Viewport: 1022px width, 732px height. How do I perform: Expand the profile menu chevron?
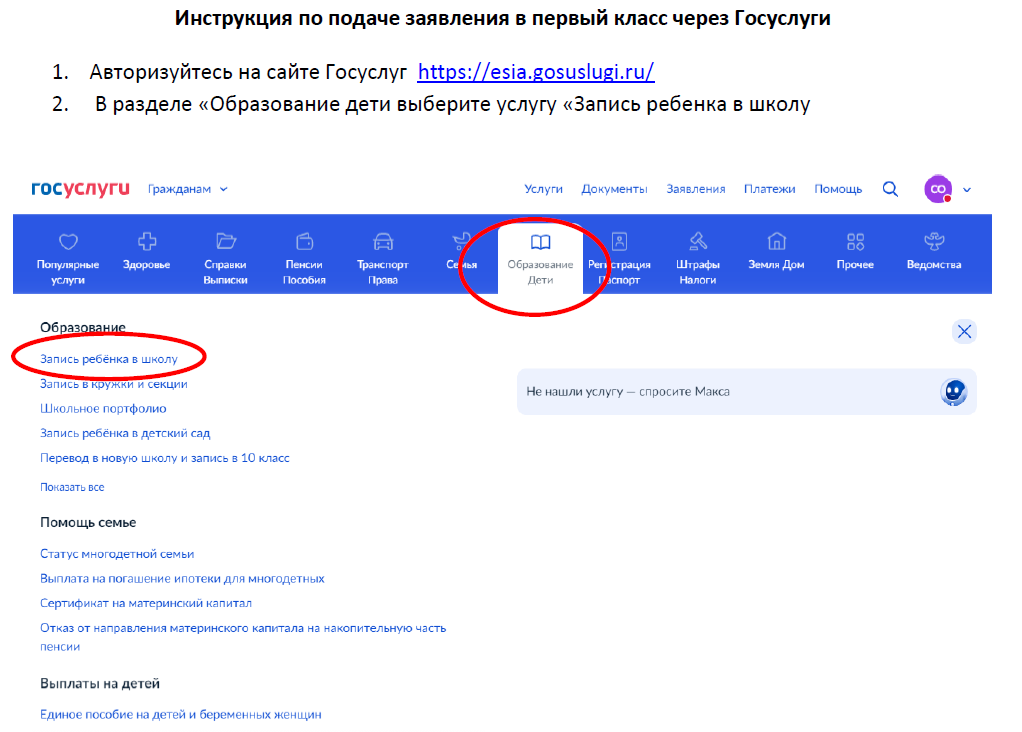[x=967, y=190]
